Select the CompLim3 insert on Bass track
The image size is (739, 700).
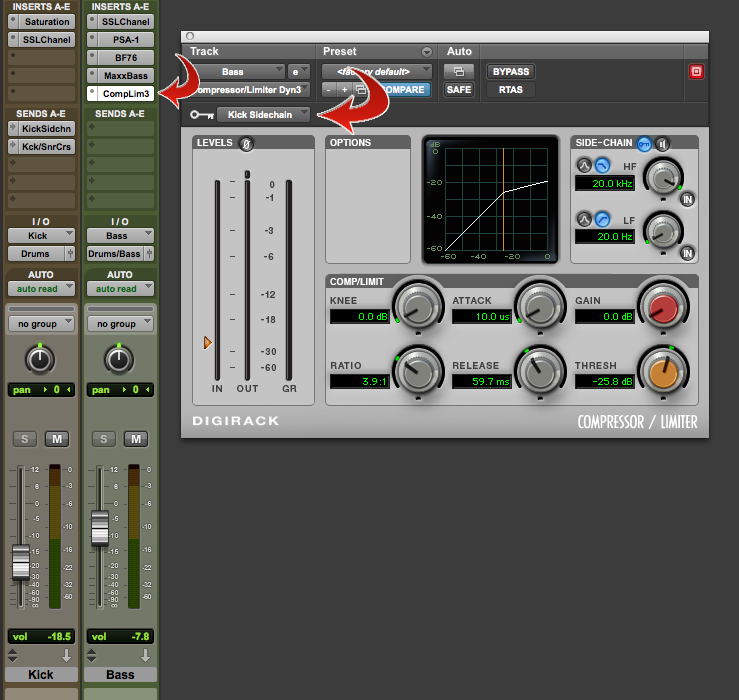point(120,93)
